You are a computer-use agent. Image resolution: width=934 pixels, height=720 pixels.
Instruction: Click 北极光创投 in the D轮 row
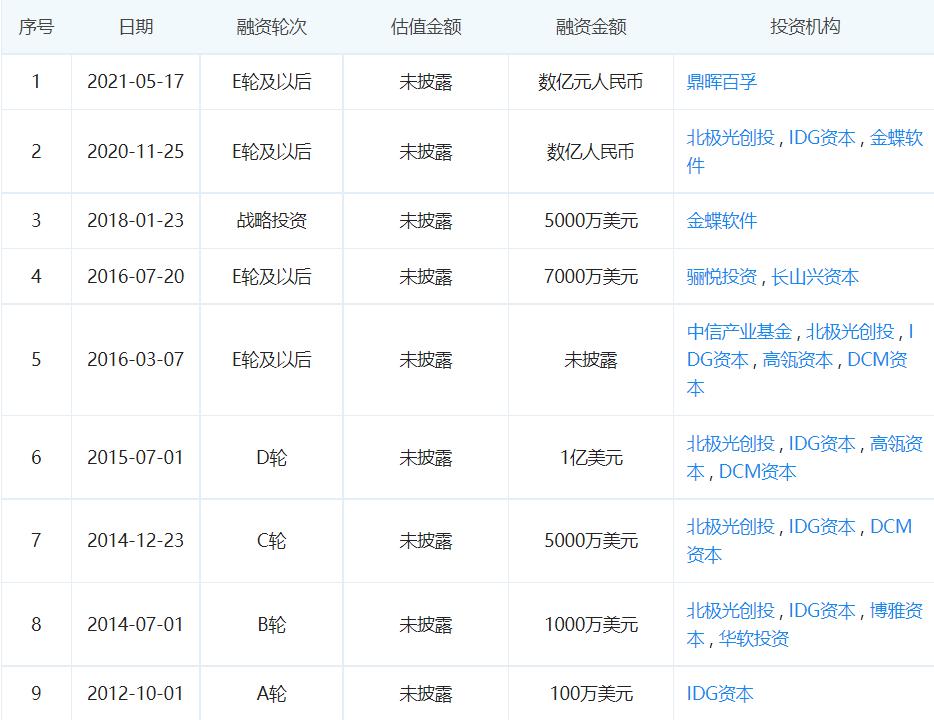pyautogui.click(x=730, y=444)
